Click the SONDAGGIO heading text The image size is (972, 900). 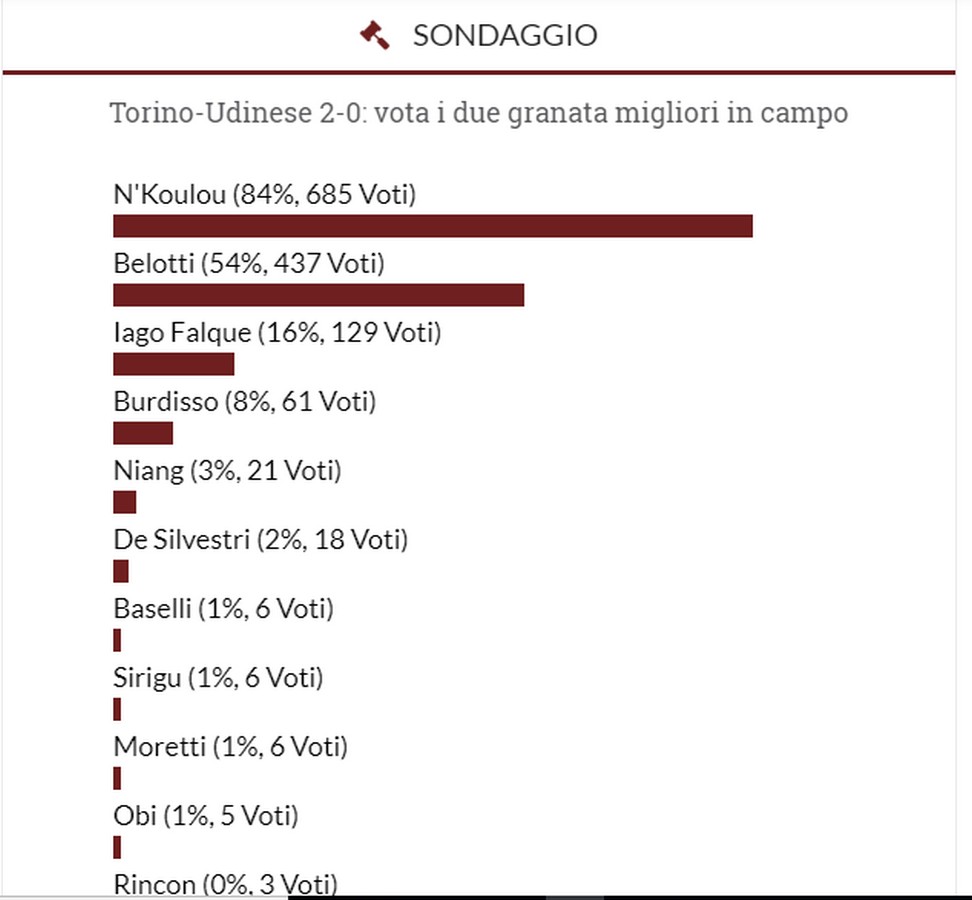click(x=505, y=35)
